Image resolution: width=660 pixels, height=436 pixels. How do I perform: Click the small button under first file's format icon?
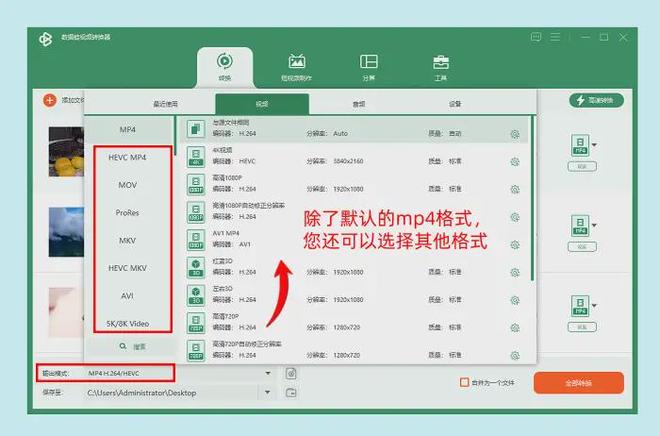[582, 167]
